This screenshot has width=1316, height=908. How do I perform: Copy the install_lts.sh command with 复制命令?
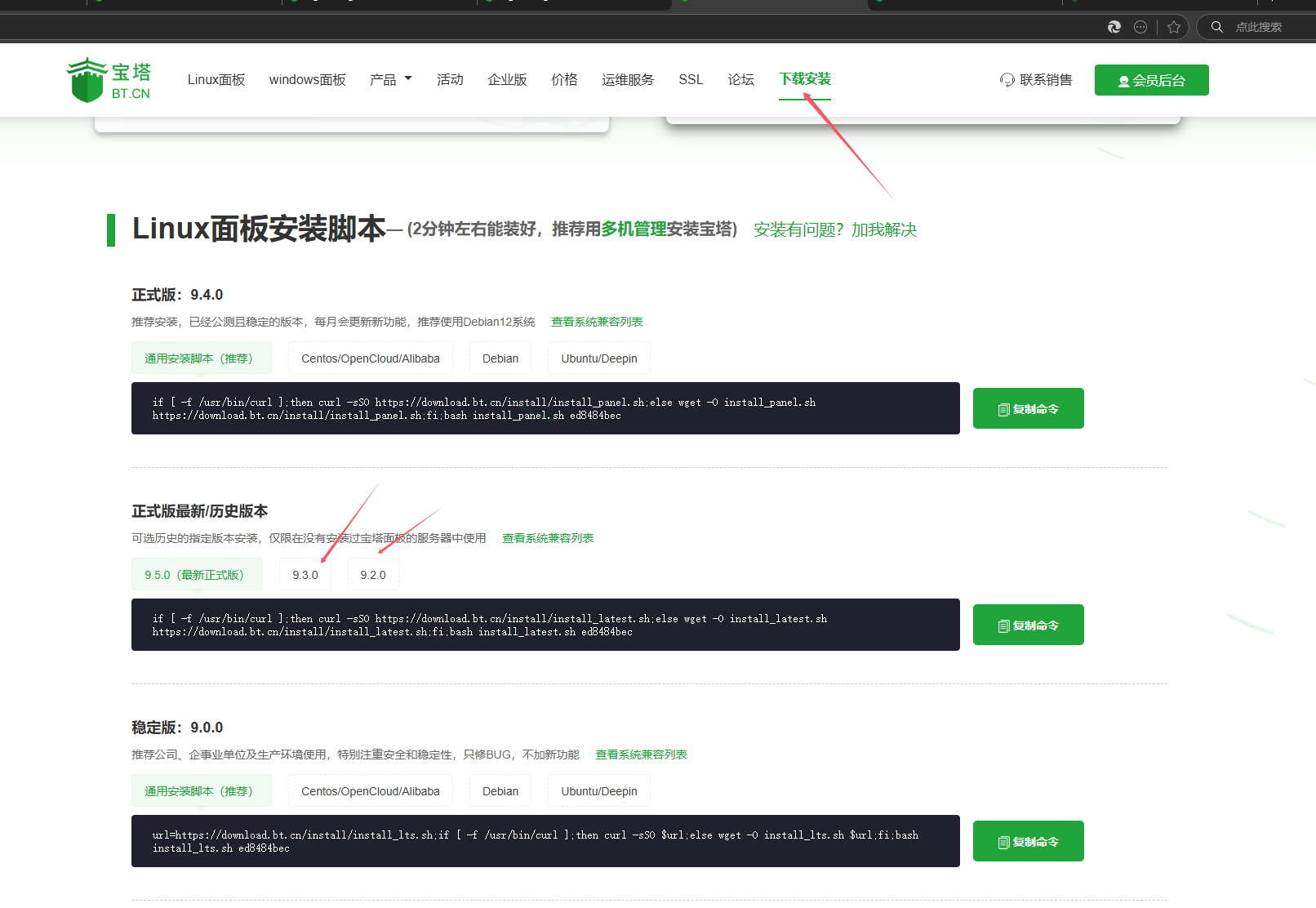pyautogui.click(x=1029, y=841)
